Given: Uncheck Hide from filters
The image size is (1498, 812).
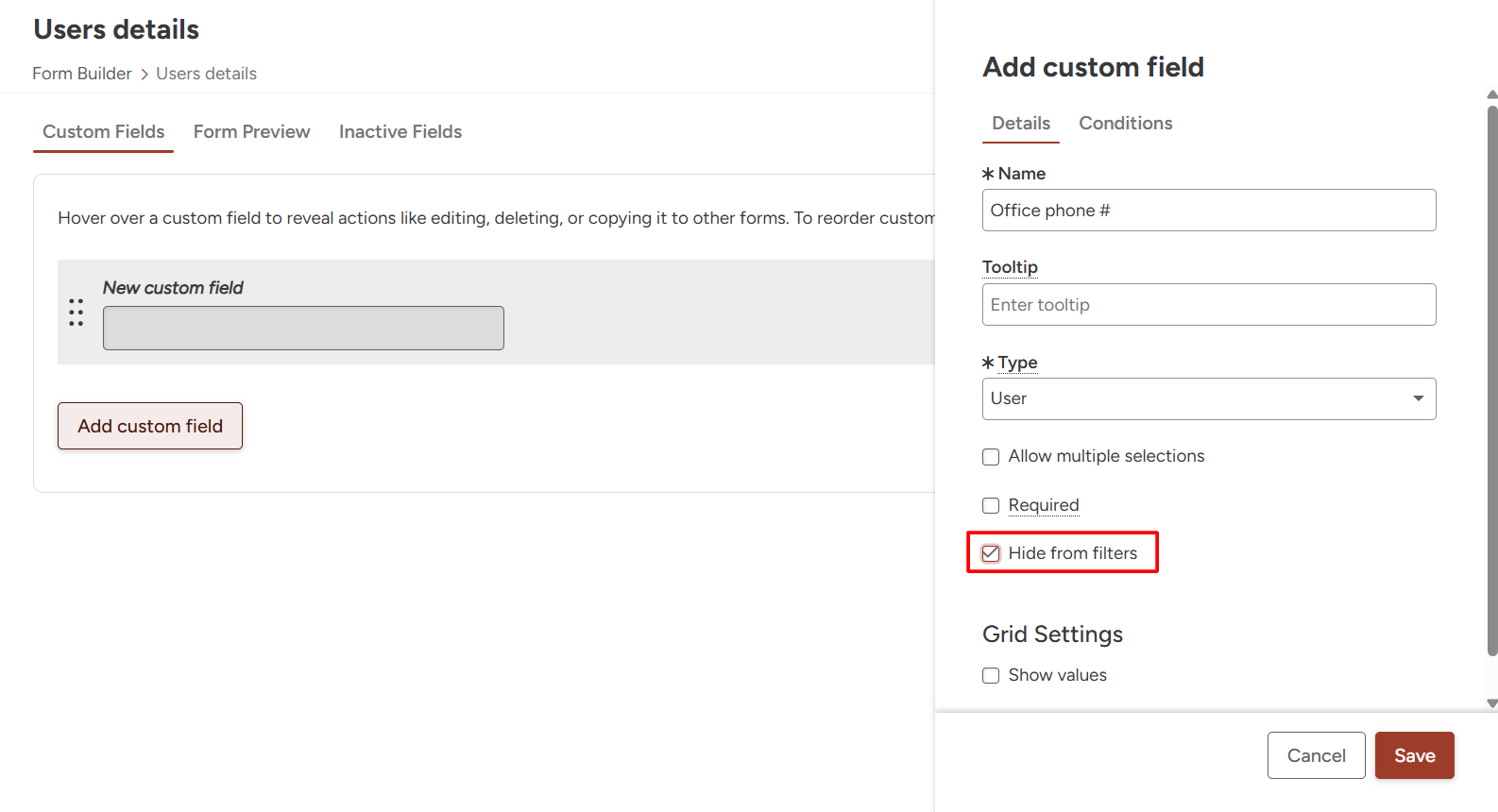Looking at the screenshot, I should click(991, 553).
